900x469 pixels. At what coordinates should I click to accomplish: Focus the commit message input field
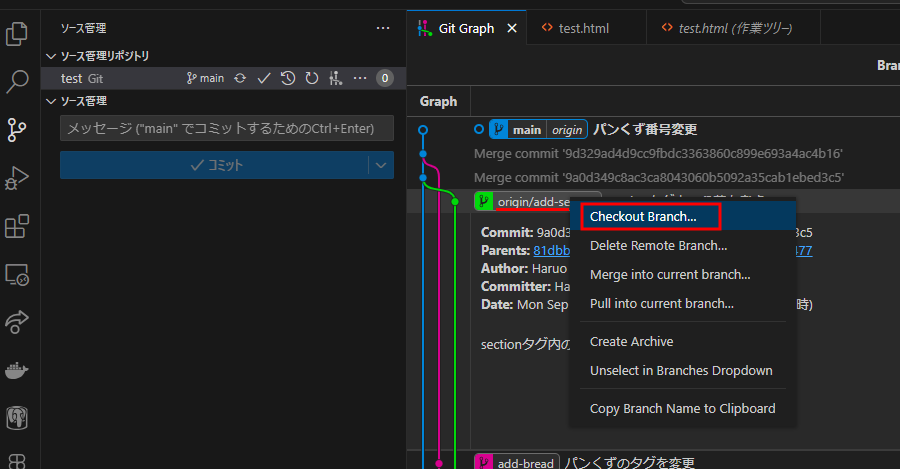coord(227,128)
